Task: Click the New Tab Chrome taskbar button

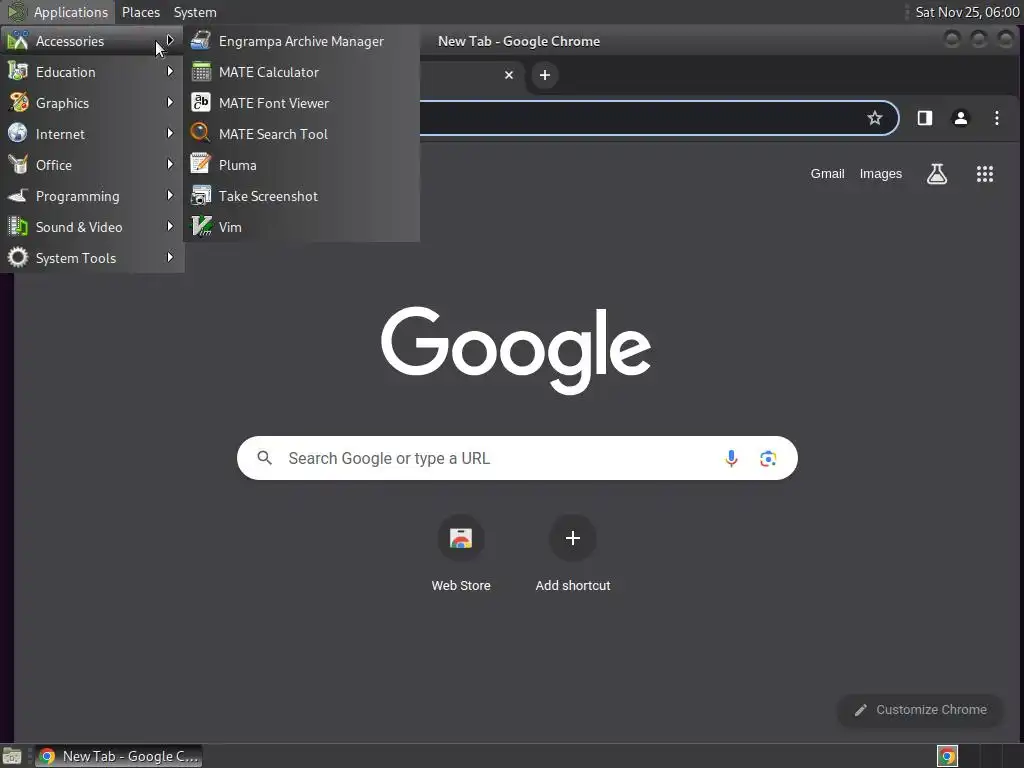Action: tap(118, 756)
